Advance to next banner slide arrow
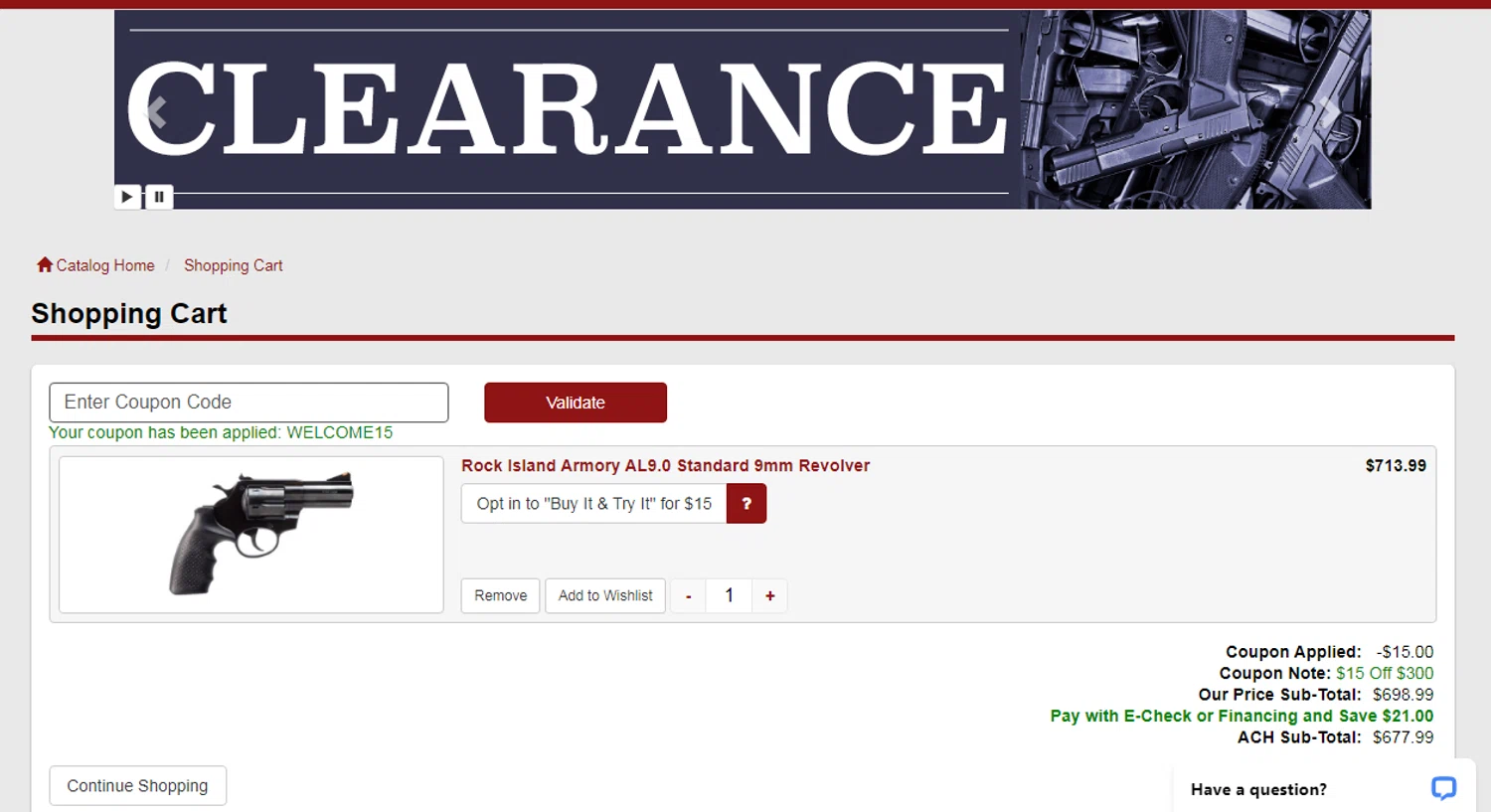 (x=1330, y=111)
